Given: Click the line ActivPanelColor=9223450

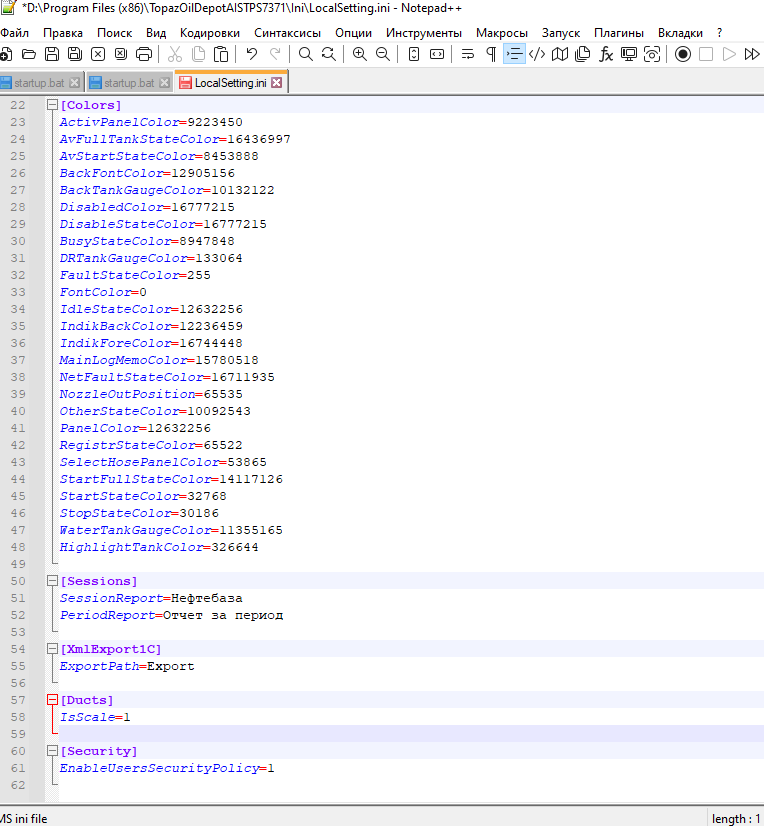Looking at the screenshot, I should 151,122.
